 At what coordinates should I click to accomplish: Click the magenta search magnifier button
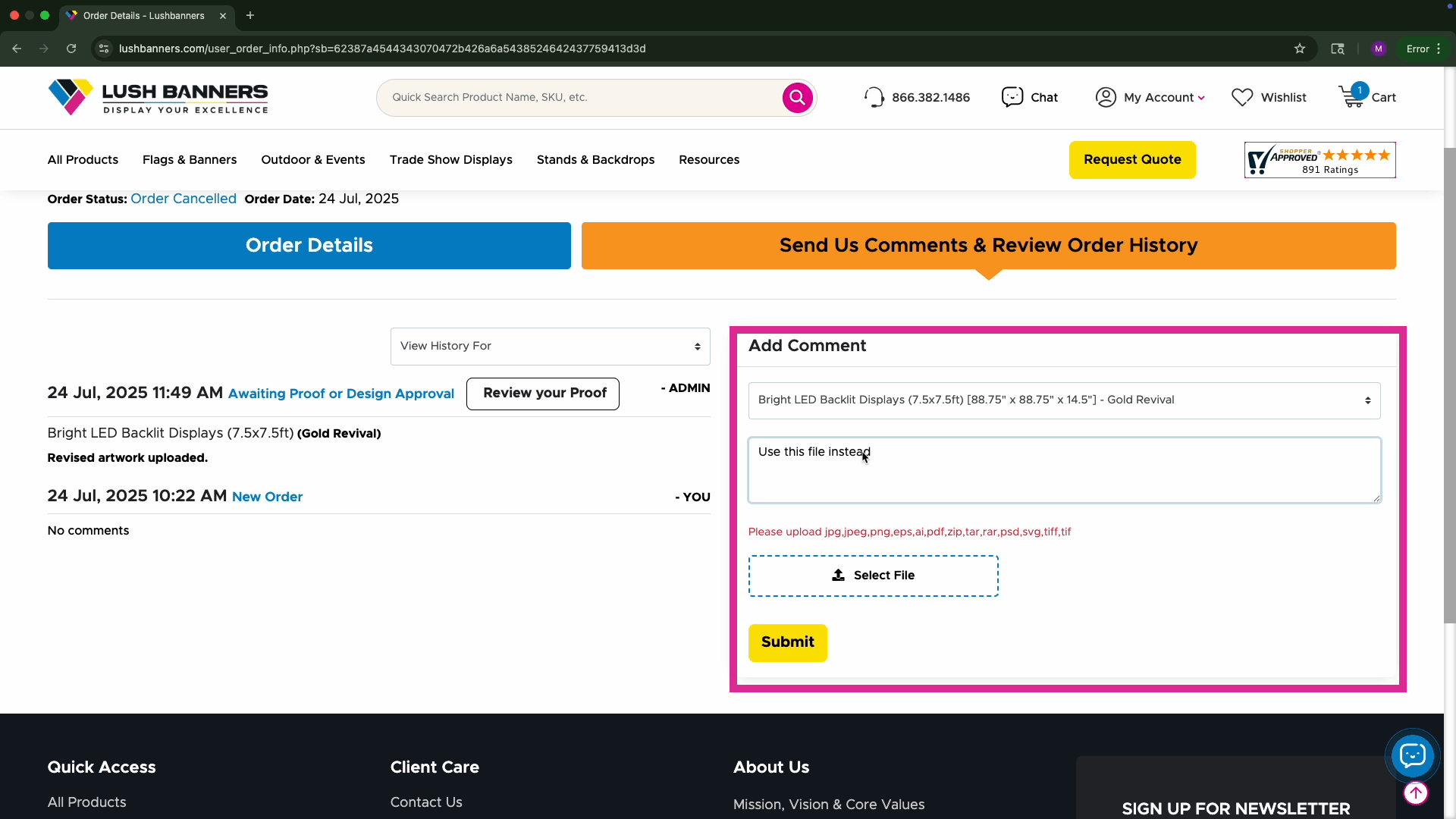click(x=797, y=97)
